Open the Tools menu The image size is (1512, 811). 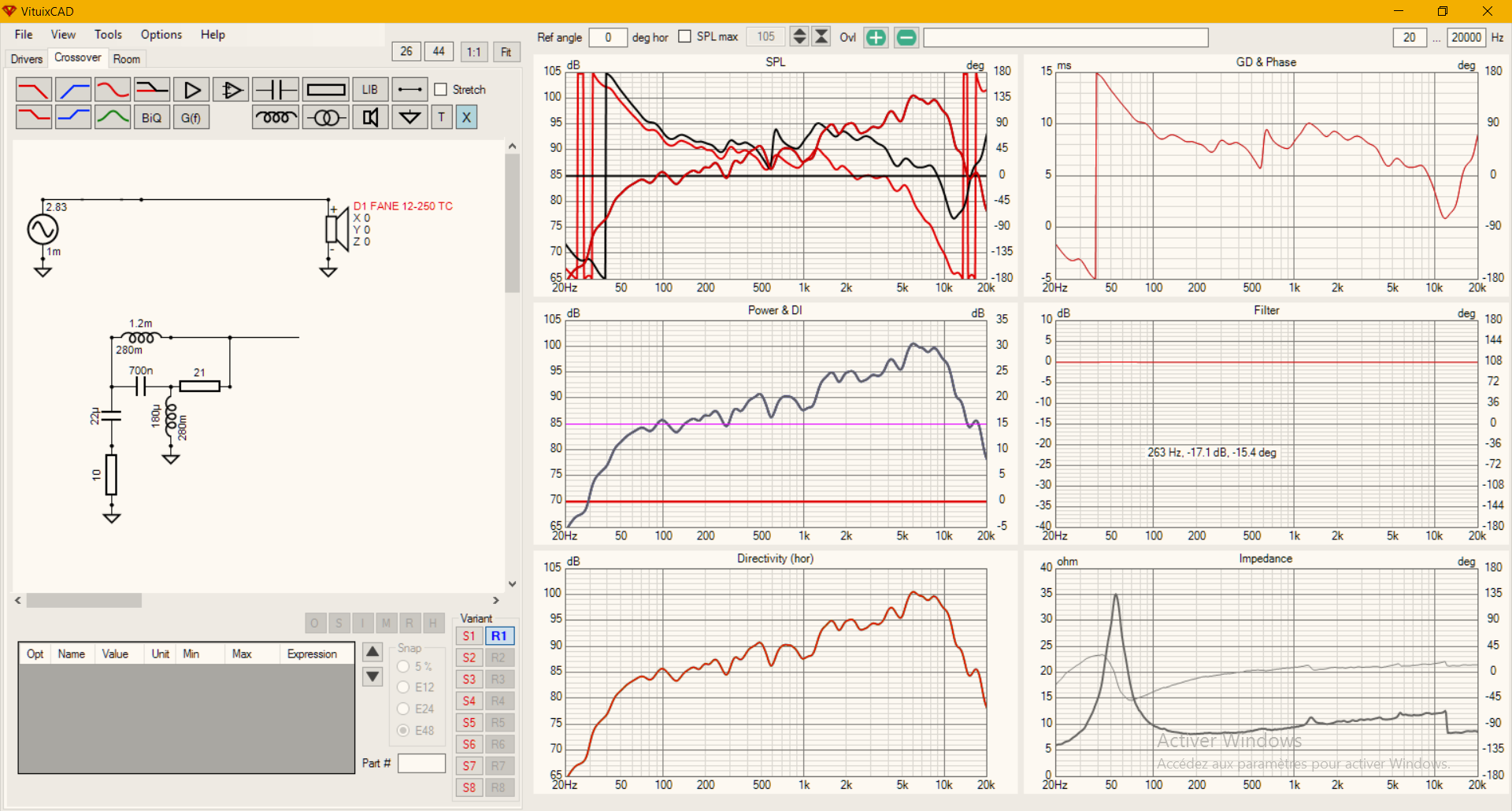click(108, 35)
